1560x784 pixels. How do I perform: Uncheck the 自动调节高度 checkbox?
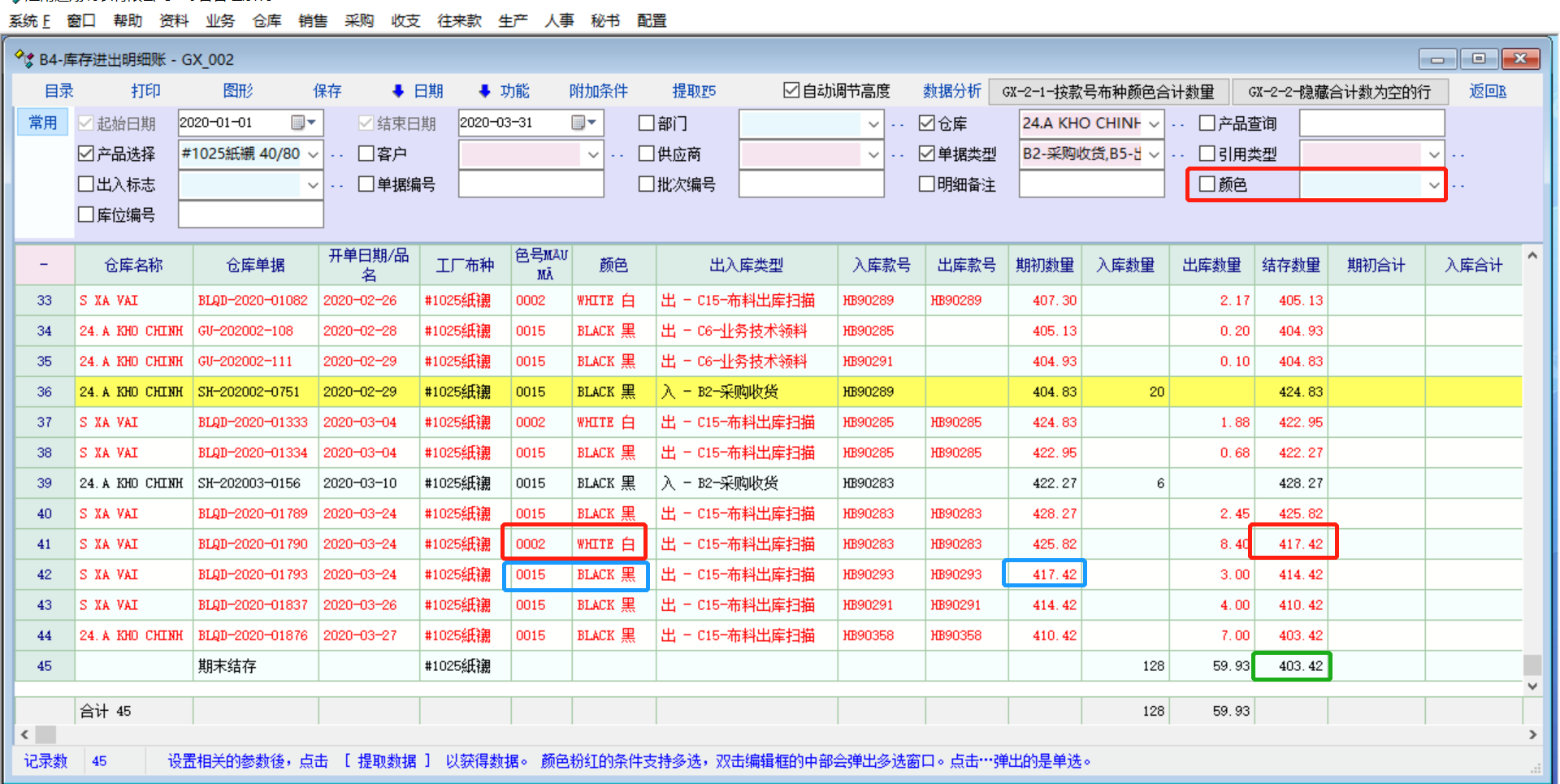791,90
